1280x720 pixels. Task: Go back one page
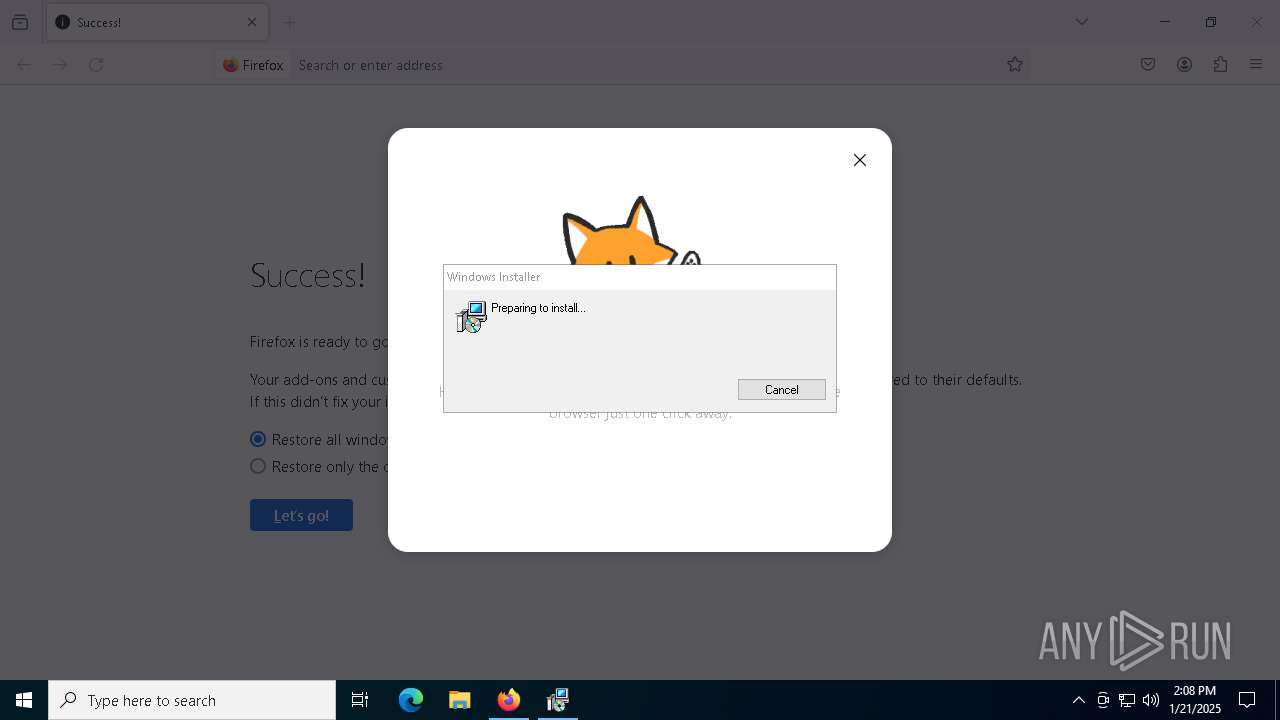pyautogui.click(x=24, y=65)
